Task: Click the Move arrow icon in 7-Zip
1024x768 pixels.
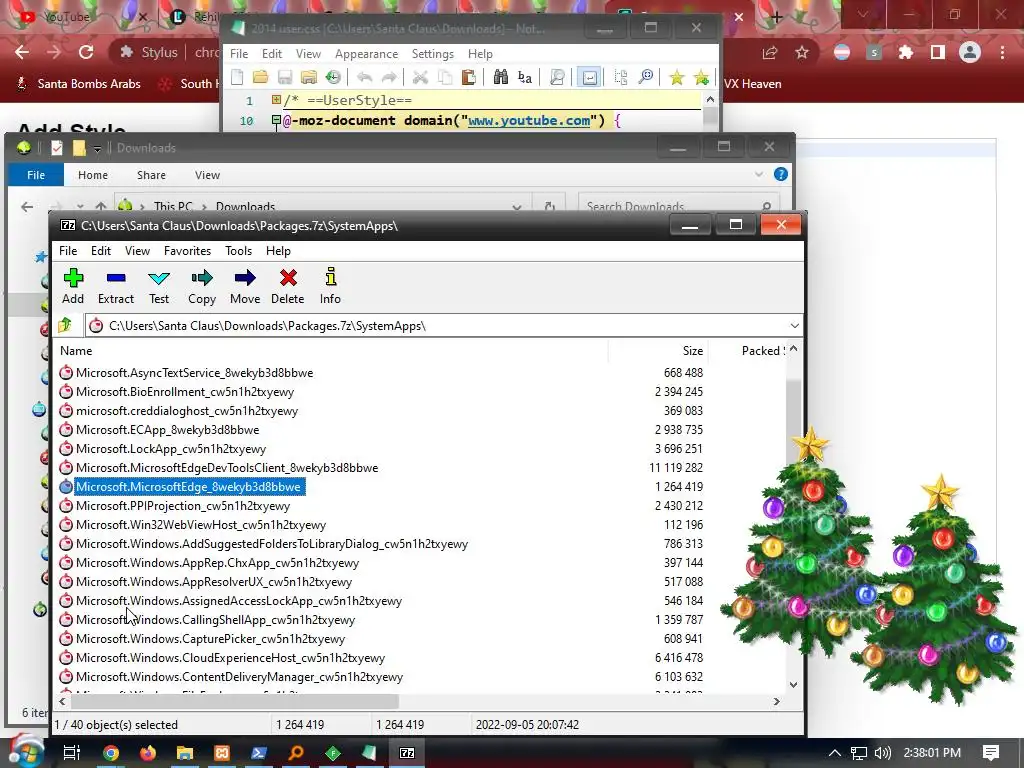Action: coord(245,286)
